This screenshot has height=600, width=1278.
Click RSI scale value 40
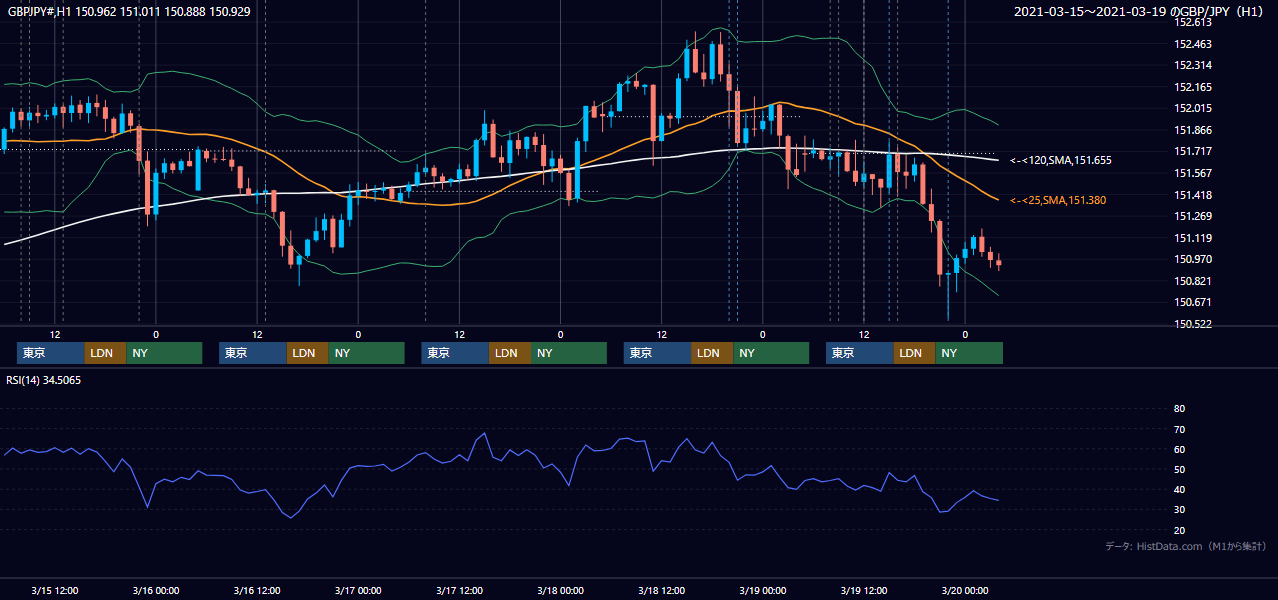coord(1179,489)
